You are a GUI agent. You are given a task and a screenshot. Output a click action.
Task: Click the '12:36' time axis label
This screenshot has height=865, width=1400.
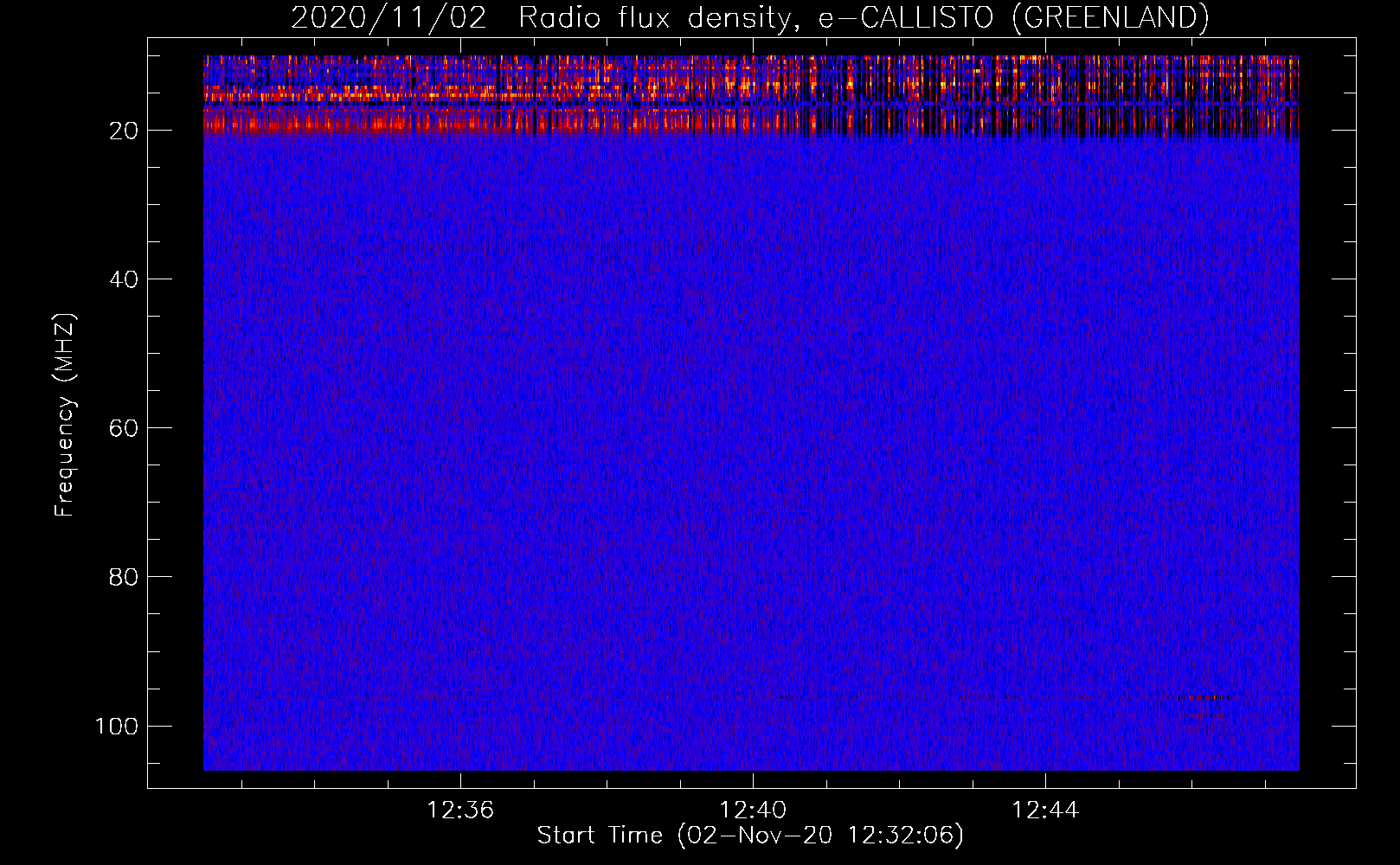460,810
